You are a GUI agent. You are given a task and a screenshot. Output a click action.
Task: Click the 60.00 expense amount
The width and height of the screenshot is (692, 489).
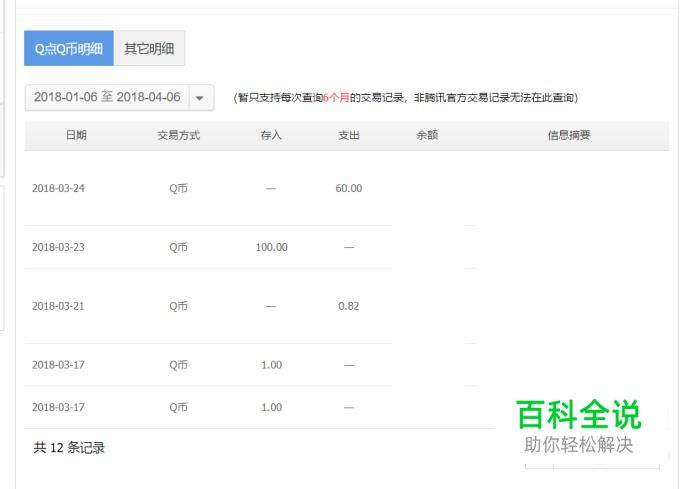[x=349, y=188]
